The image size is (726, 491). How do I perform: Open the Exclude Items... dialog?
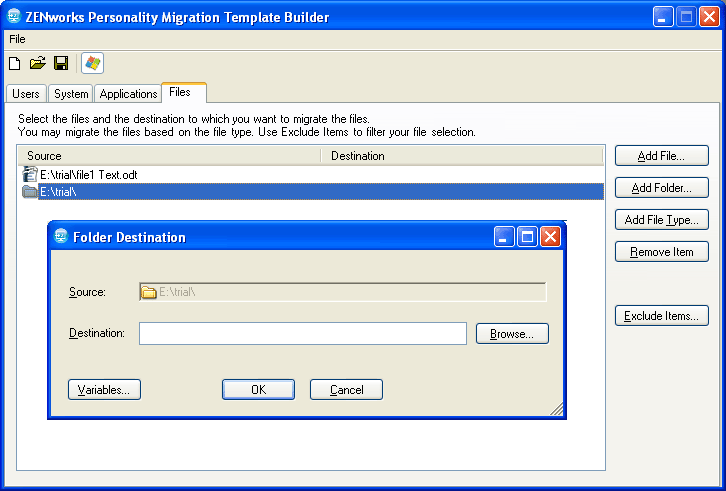662,315
